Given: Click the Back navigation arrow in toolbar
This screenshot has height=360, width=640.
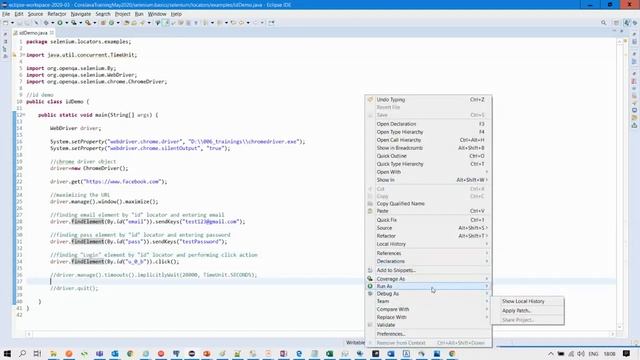Looking at the screenshot, I should (242, 23).
